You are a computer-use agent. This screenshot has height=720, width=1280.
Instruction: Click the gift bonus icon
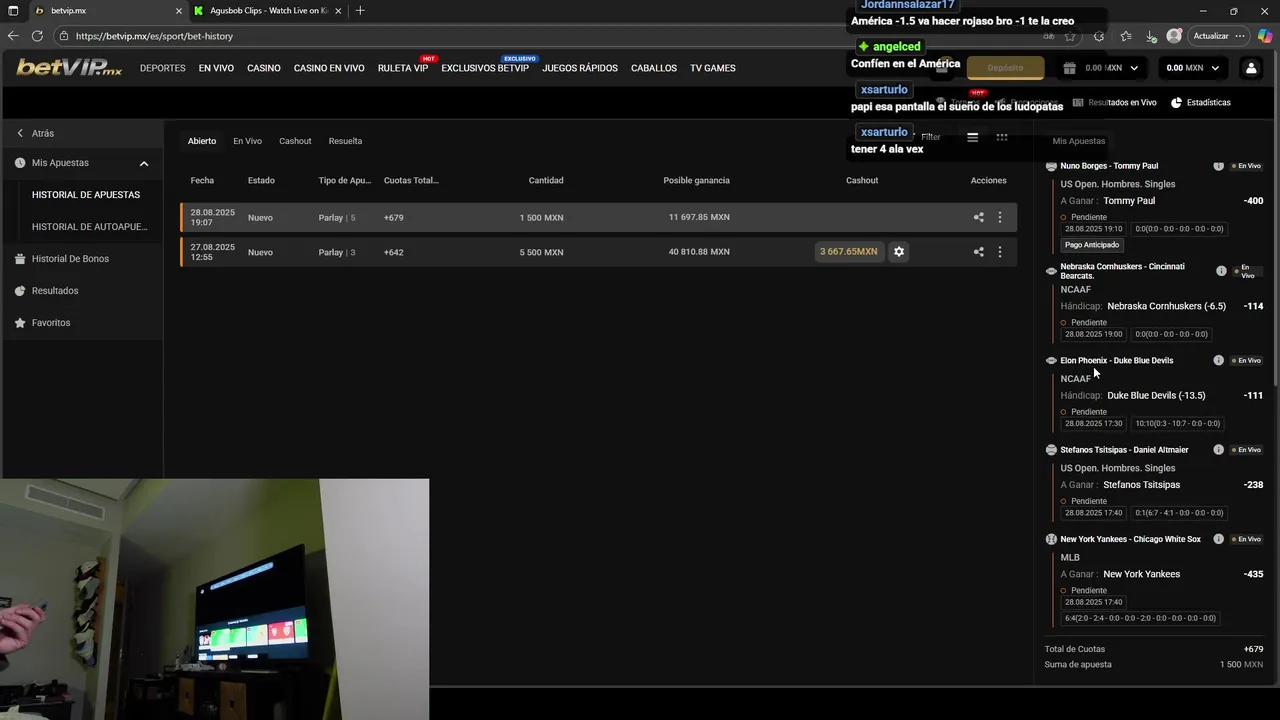(1069, 68)
